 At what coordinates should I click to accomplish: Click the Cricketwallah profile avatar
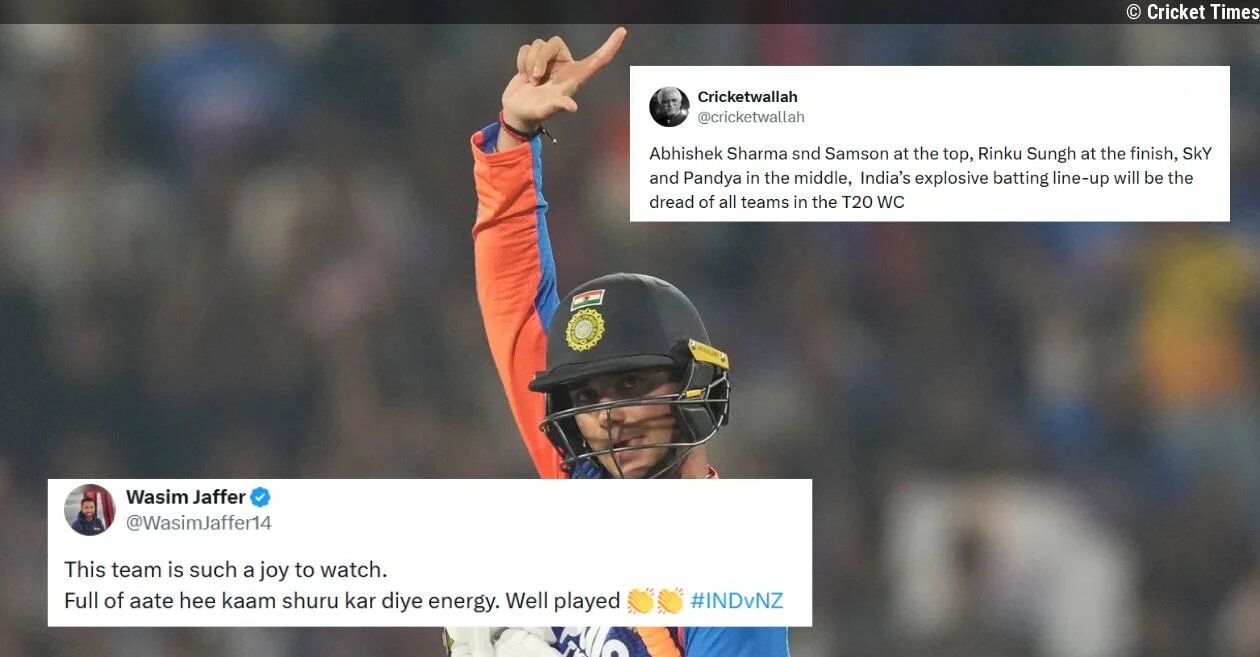point(669,107)
